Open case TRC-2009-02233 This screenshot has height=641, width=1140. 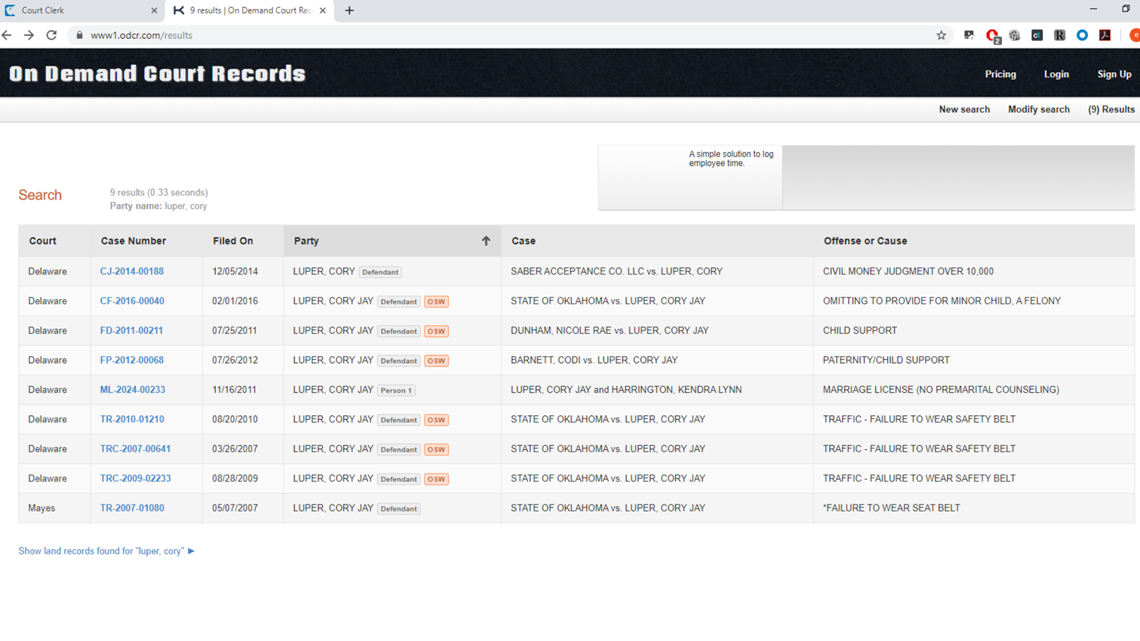(x=135, y=479)
